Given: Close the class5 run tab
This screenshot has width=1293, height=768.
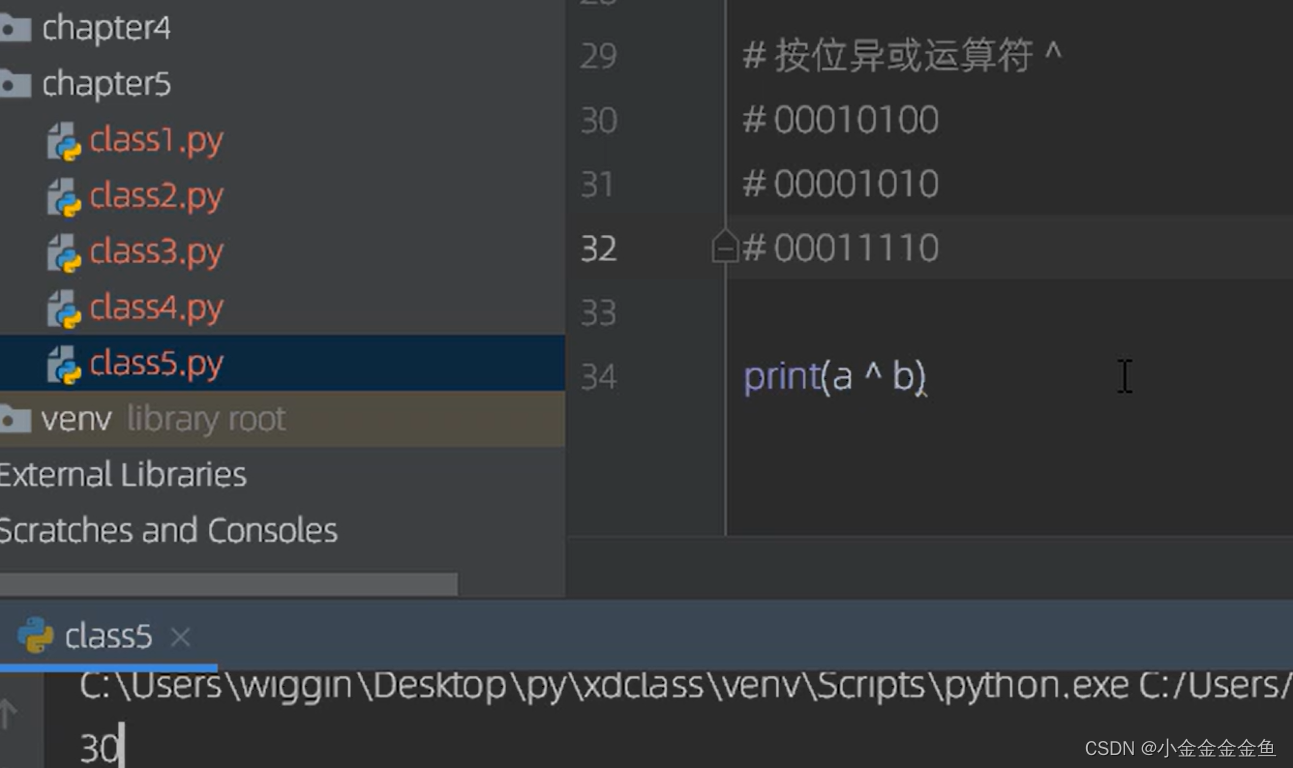Looking at the screenshot, I should (179, 636).
